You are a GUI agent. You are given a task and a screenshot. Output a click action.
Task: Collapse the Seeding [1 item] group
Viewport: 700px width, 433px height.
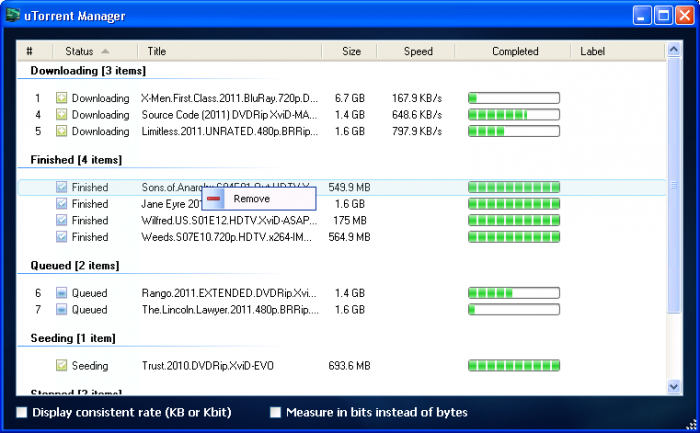click(x=73, y=338)
